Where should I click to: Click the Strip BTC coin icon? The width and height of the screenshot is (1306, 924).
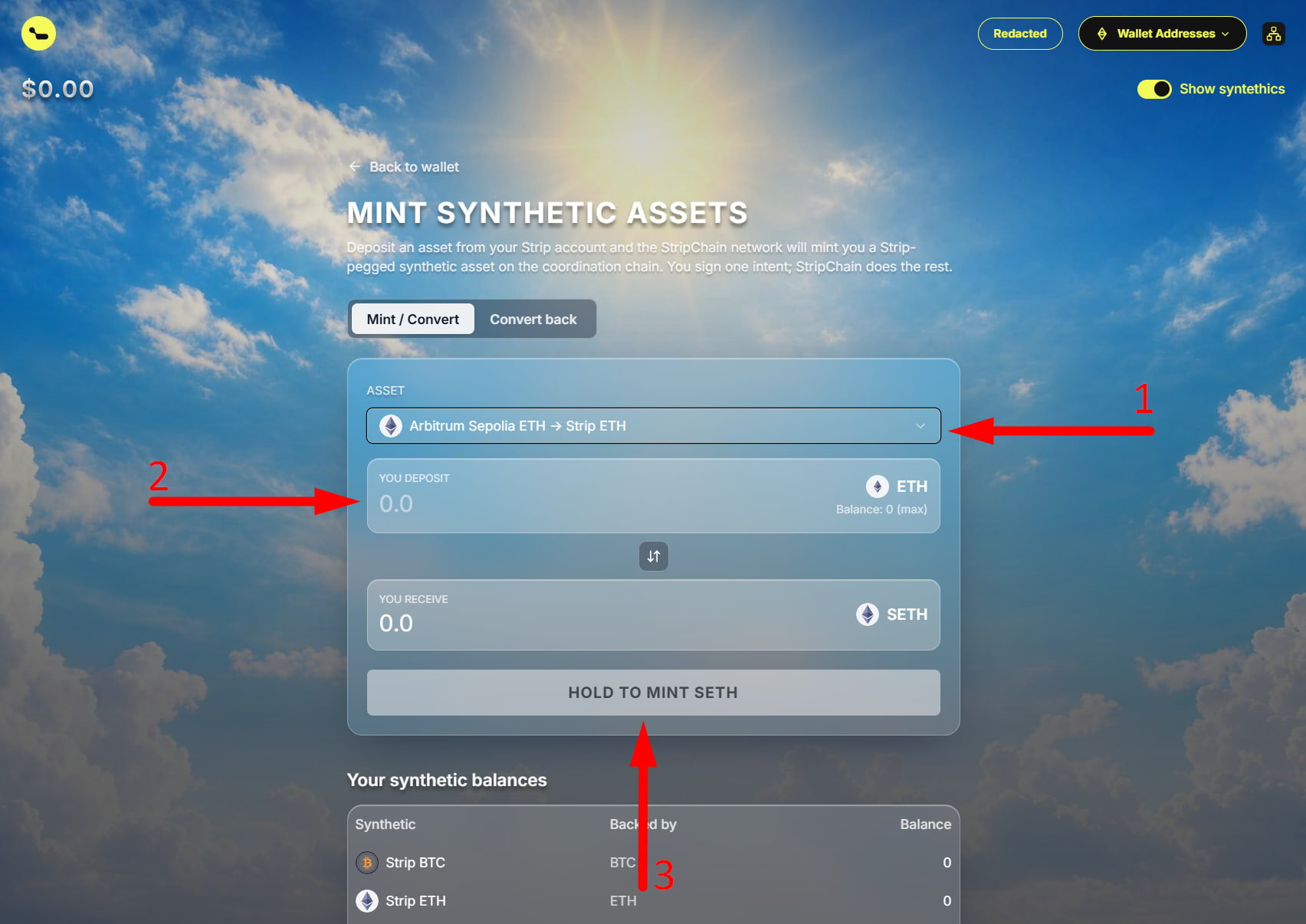tap(367, 863)
